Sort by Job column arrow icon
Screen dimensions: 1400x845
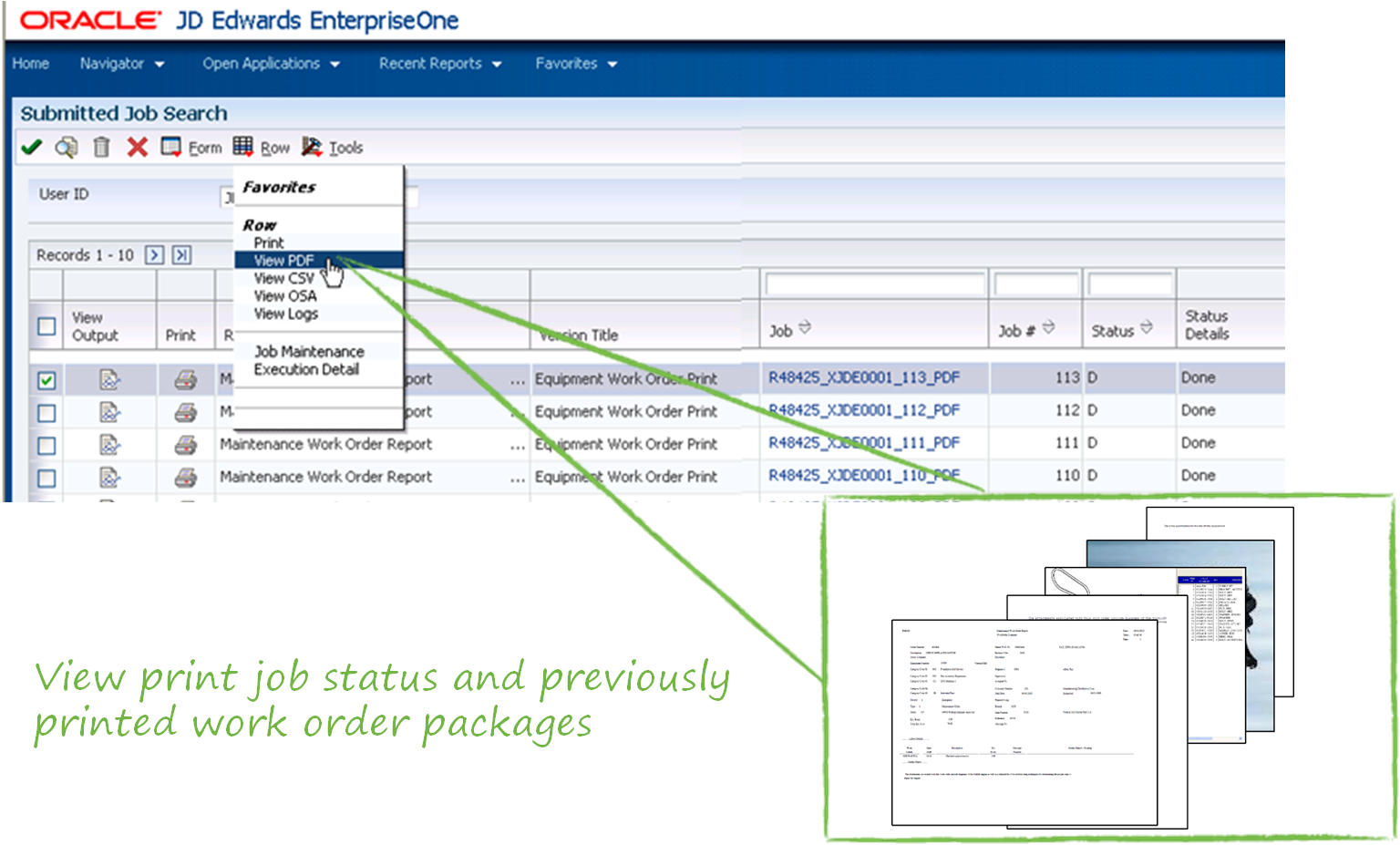(x=805, y=327)
